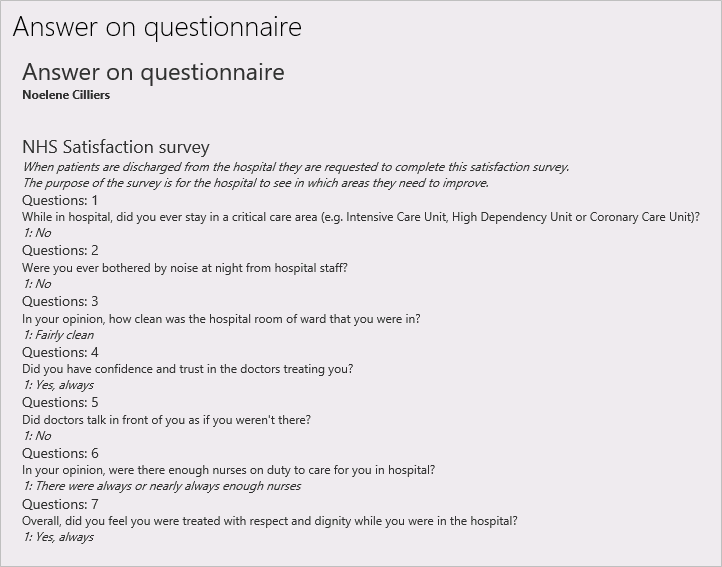
Task: Select the always enough nurses answer
Action: tap(162, 486)
